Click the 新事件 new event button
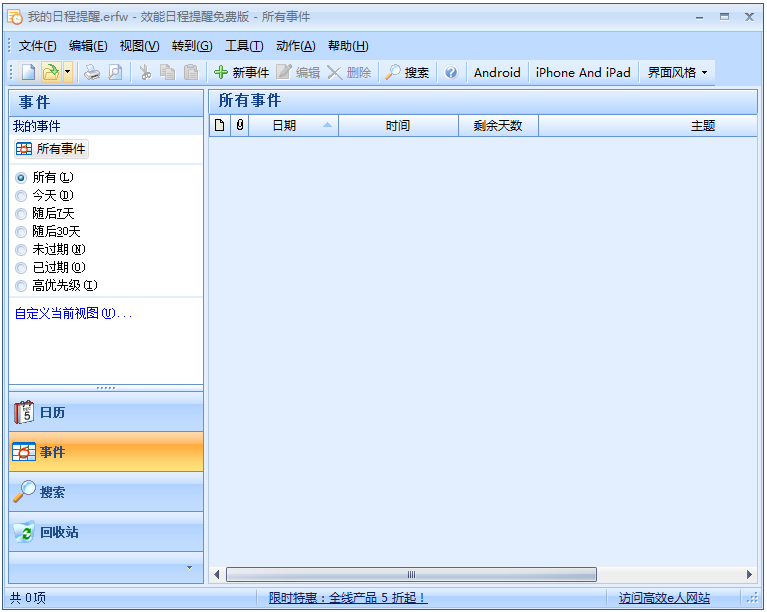Image resolution: width=767 pixels, height=612 pixels. click(x=241, y=72)
